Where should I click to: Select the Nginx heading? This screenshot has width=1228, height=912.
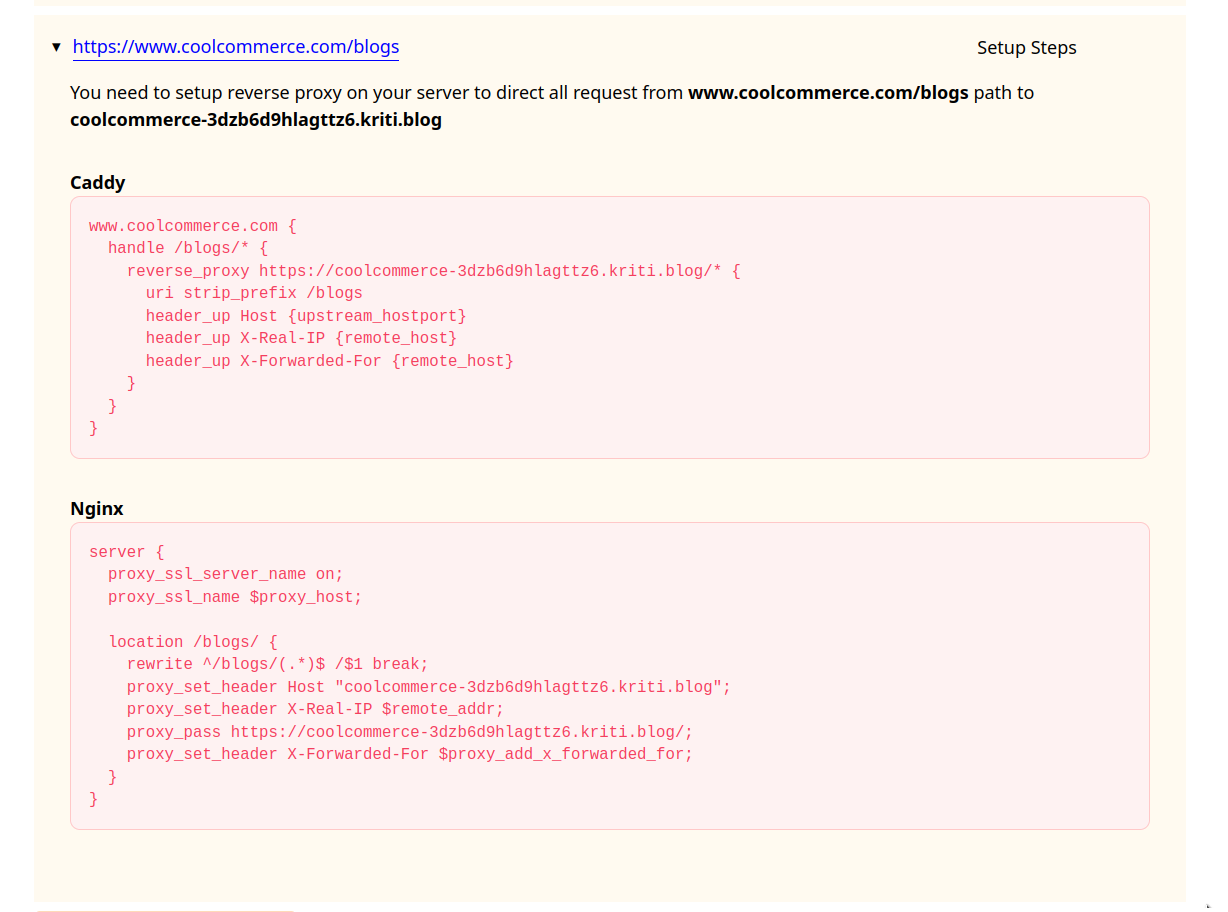[x=96, y=508]
